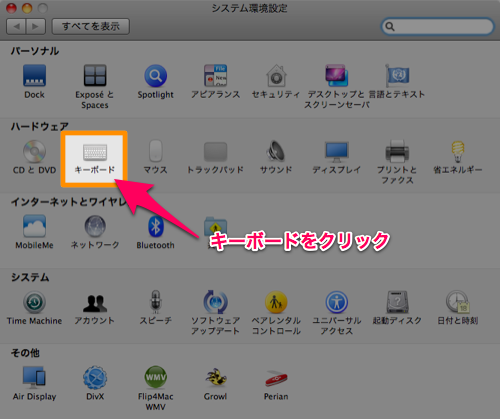
Task: Click the キーボード (Keyboard) icon
Action: [95, 152]
